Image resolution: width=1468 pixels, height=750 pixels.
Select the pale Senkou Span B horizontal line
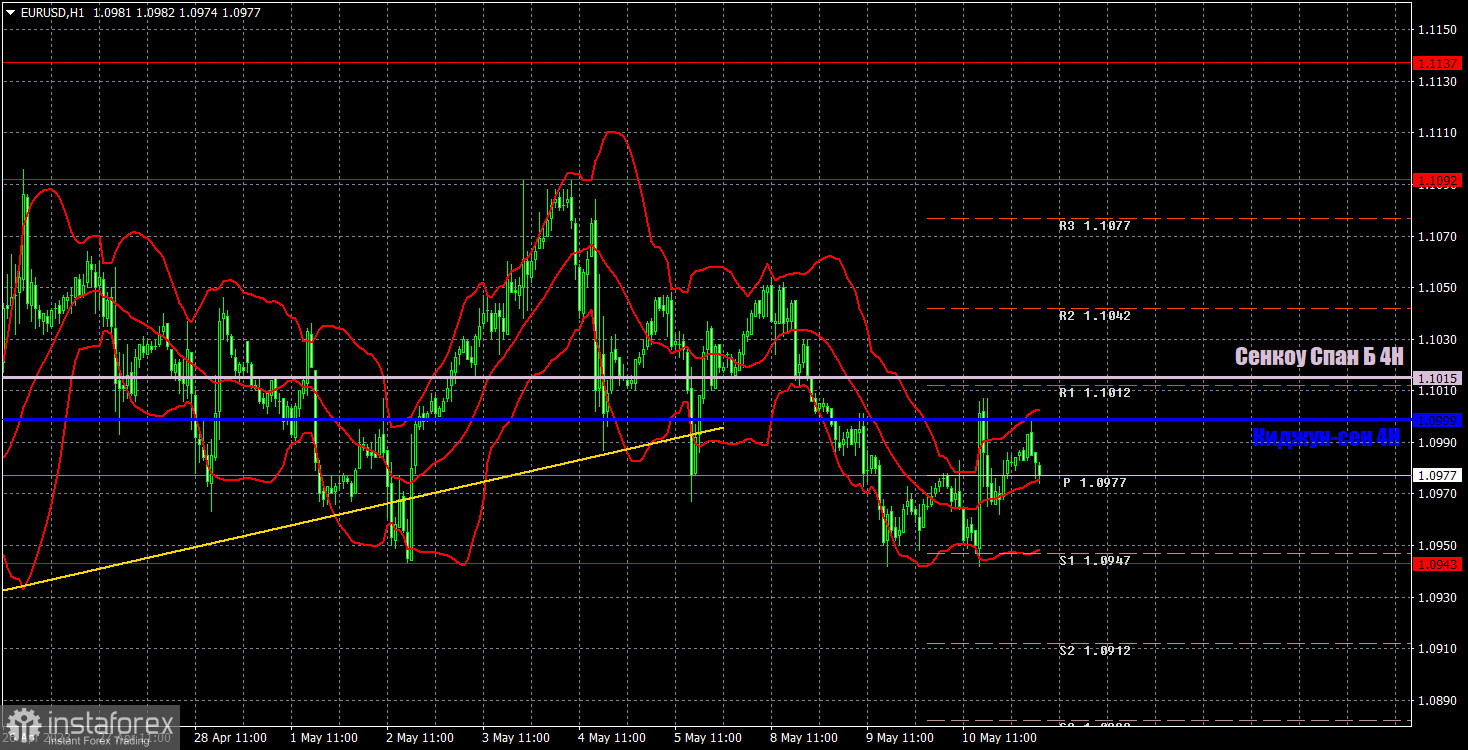coord(706,378)
